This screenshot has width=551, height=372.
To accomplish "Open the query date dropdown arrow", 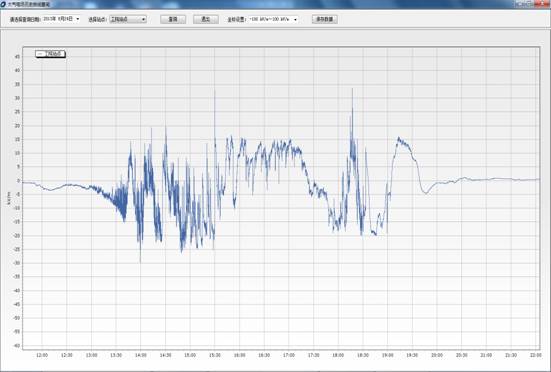I will click(78, 19).
